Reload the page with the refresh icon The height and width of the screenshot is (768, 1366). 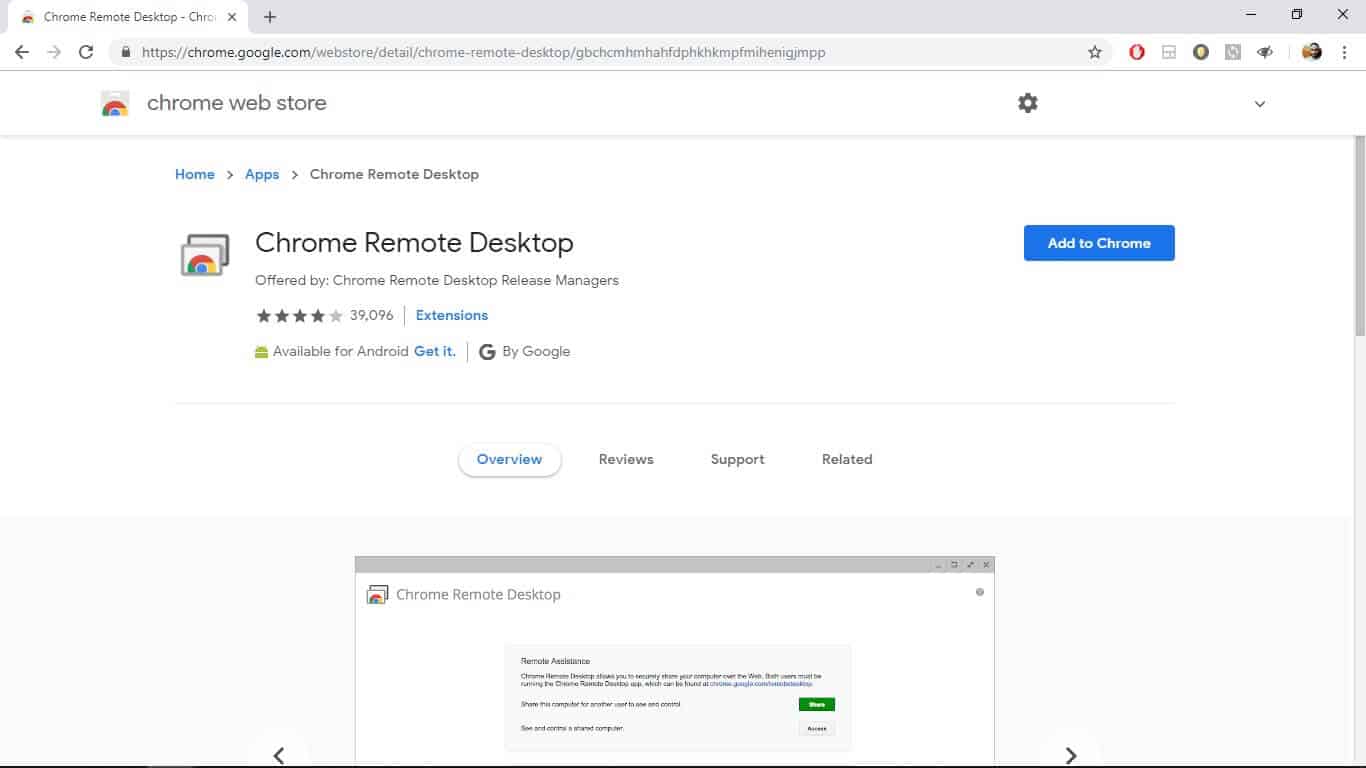point(86,52)
